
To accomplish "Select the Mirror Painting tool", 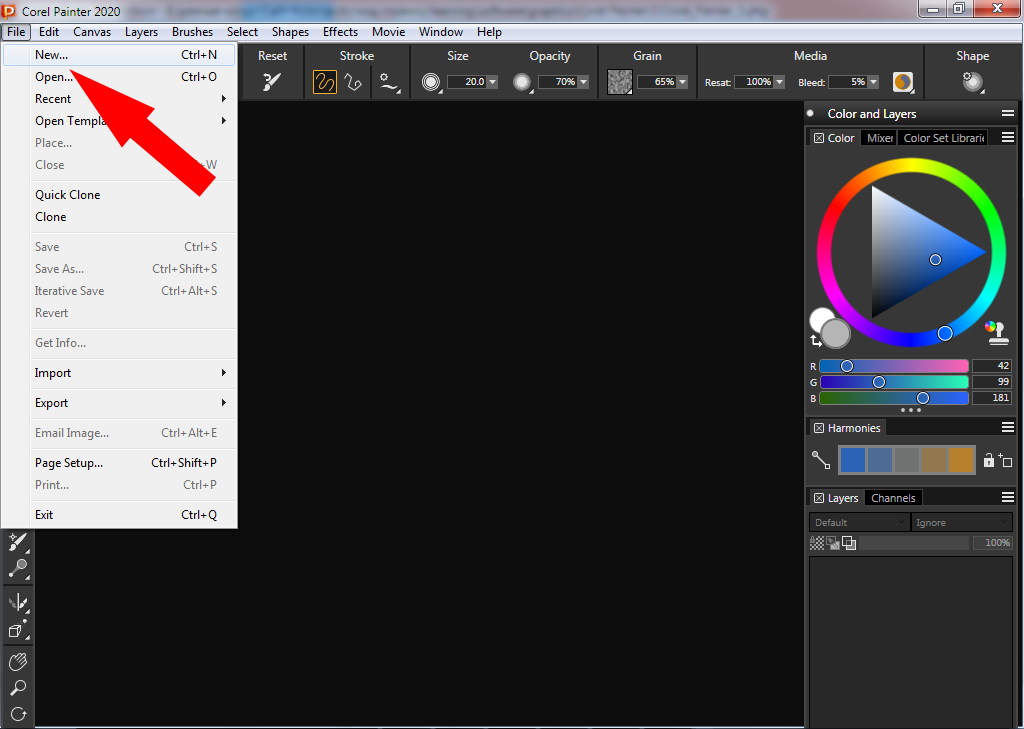I will 17,602.
